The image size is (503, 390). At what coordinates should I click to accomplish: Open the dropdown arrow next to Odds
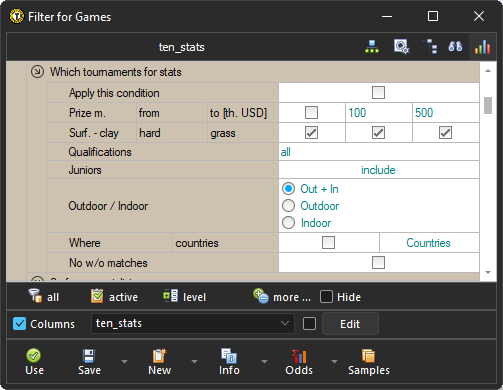click(334, 361)
